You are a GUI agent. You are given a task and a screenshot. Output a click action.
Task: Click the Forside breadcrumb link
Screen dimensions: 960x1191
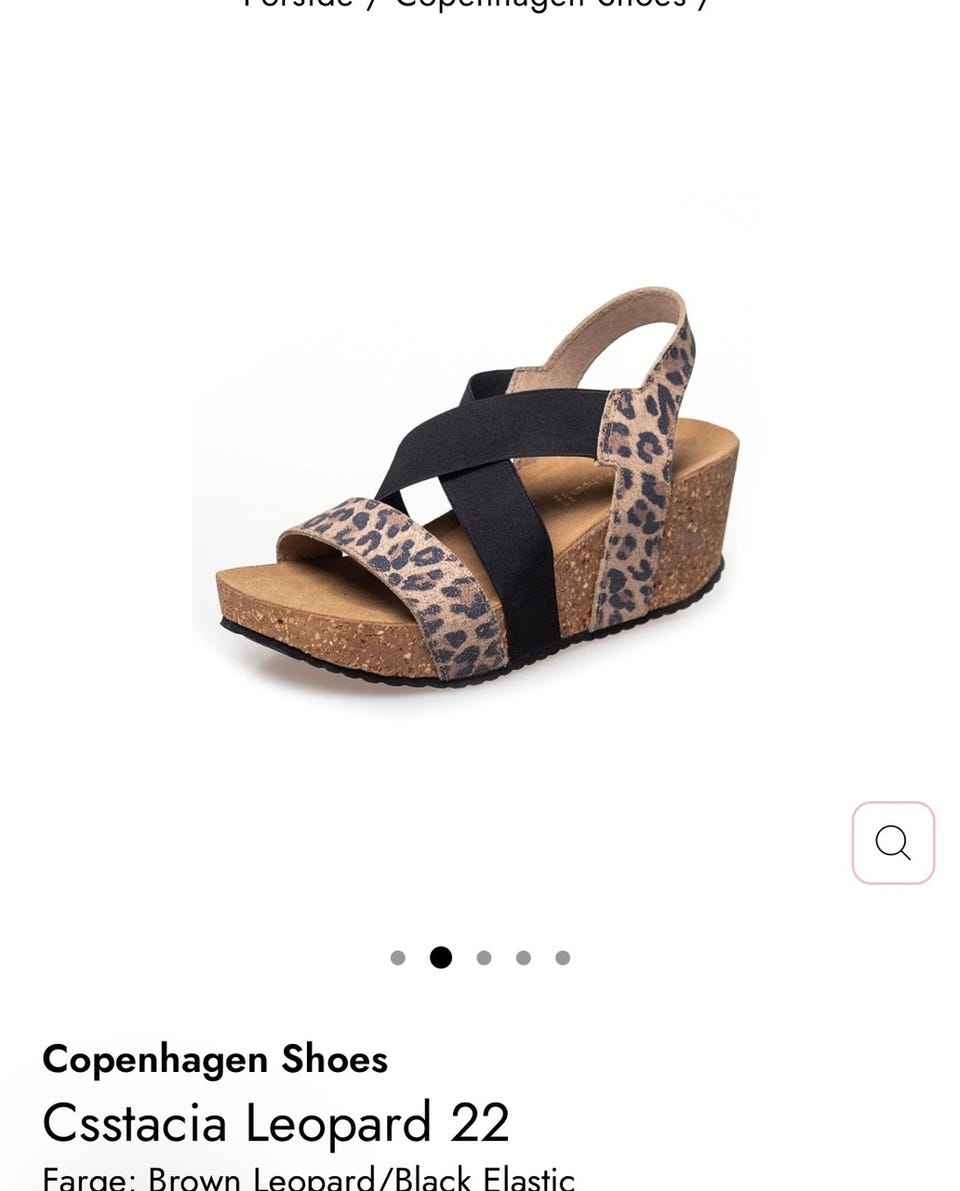coord(298,4)
